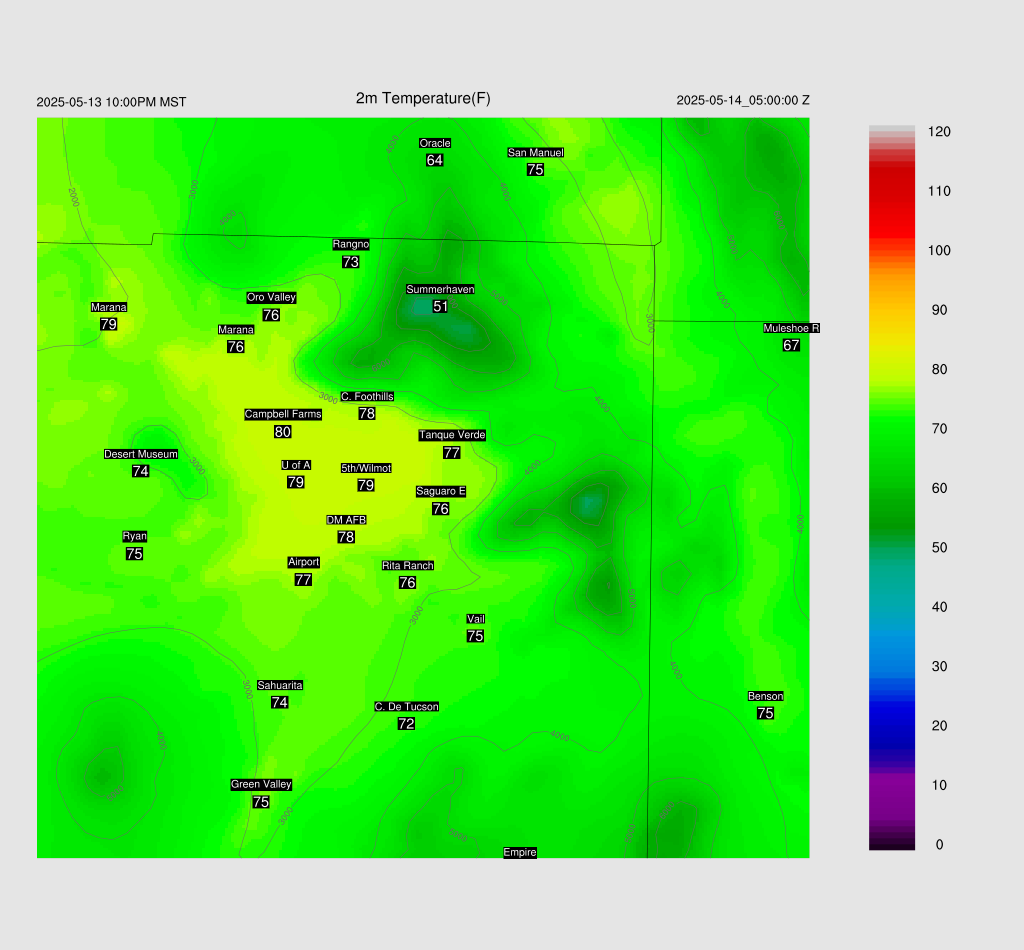
Task: Select the Saguaro E station label
Action: pyautogui.click(x=441, y=491)
